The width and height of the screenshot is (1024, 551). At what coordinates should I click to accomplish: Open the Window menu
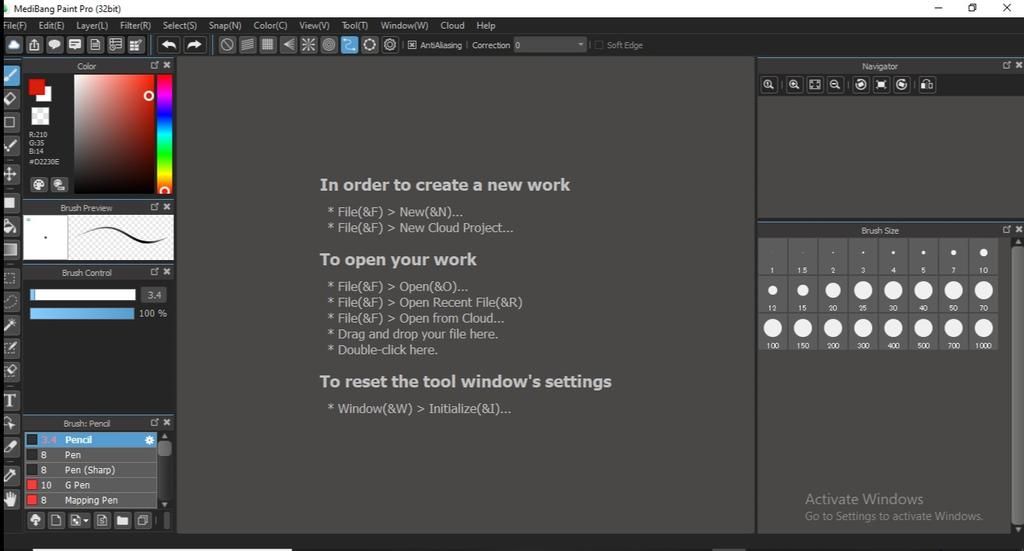[x=404, y=25]
